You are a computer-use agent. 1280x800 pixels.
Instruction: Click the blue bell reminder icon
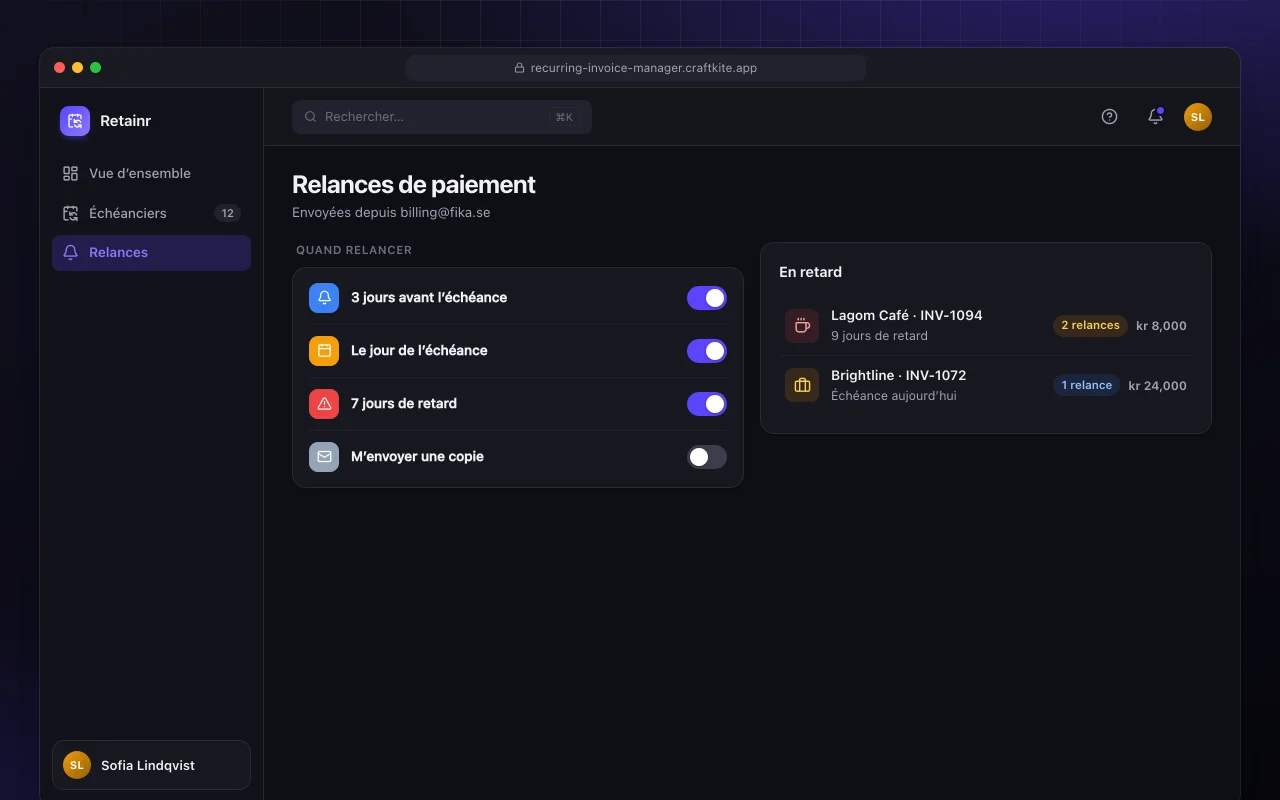pos(324,298)
